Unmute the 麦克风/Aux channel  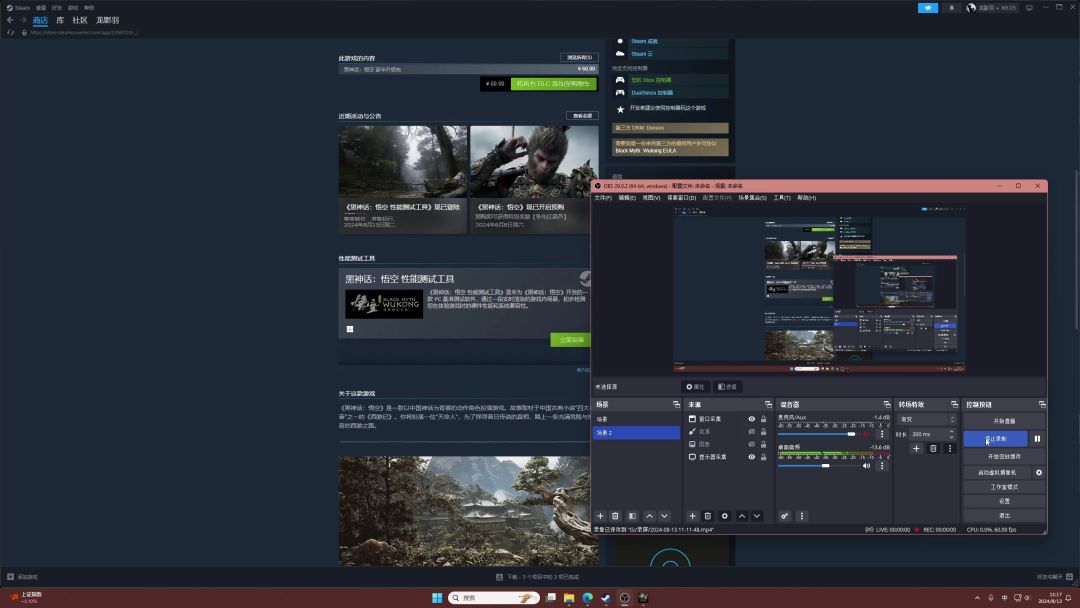coord(866,434)
